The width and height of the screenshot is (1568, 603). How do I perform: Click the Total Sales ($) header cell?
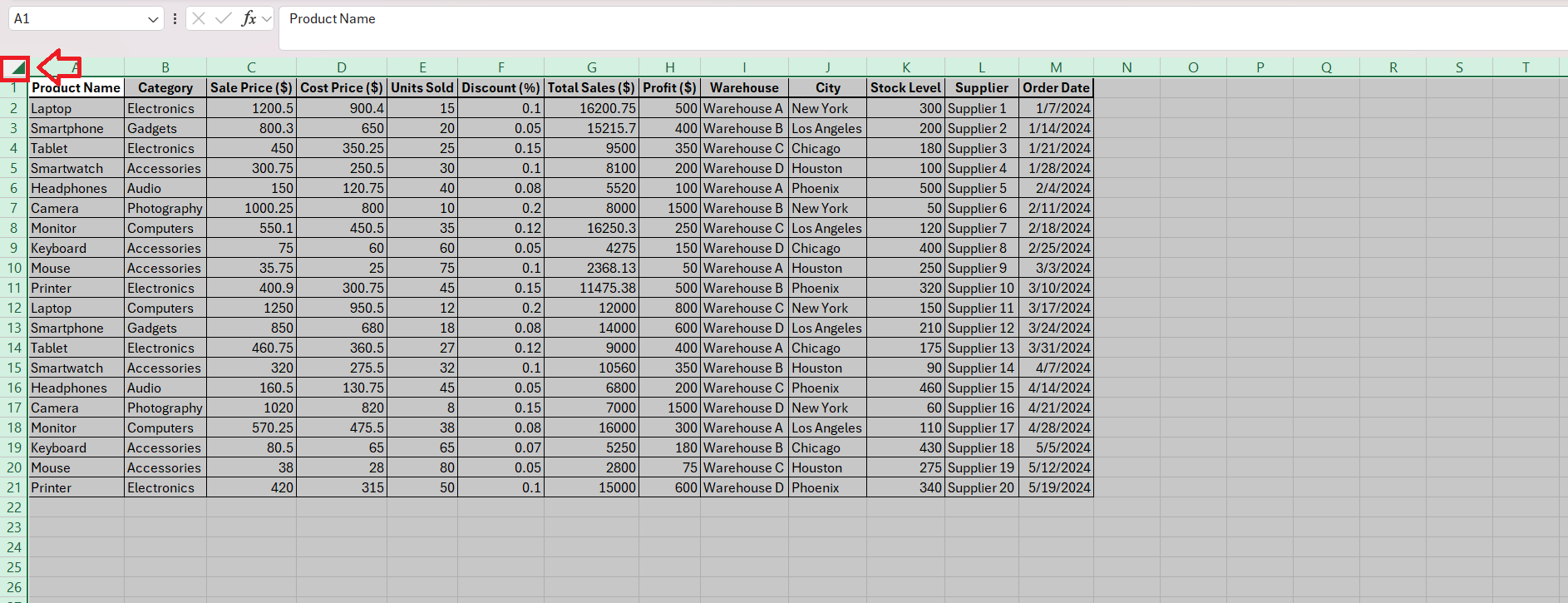[591, 88]
